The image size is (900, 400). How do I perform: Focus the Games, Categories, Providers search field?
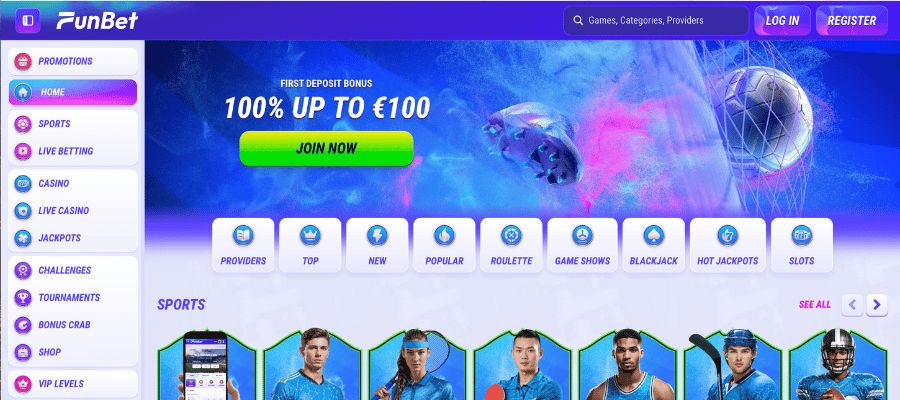[656, 21]
